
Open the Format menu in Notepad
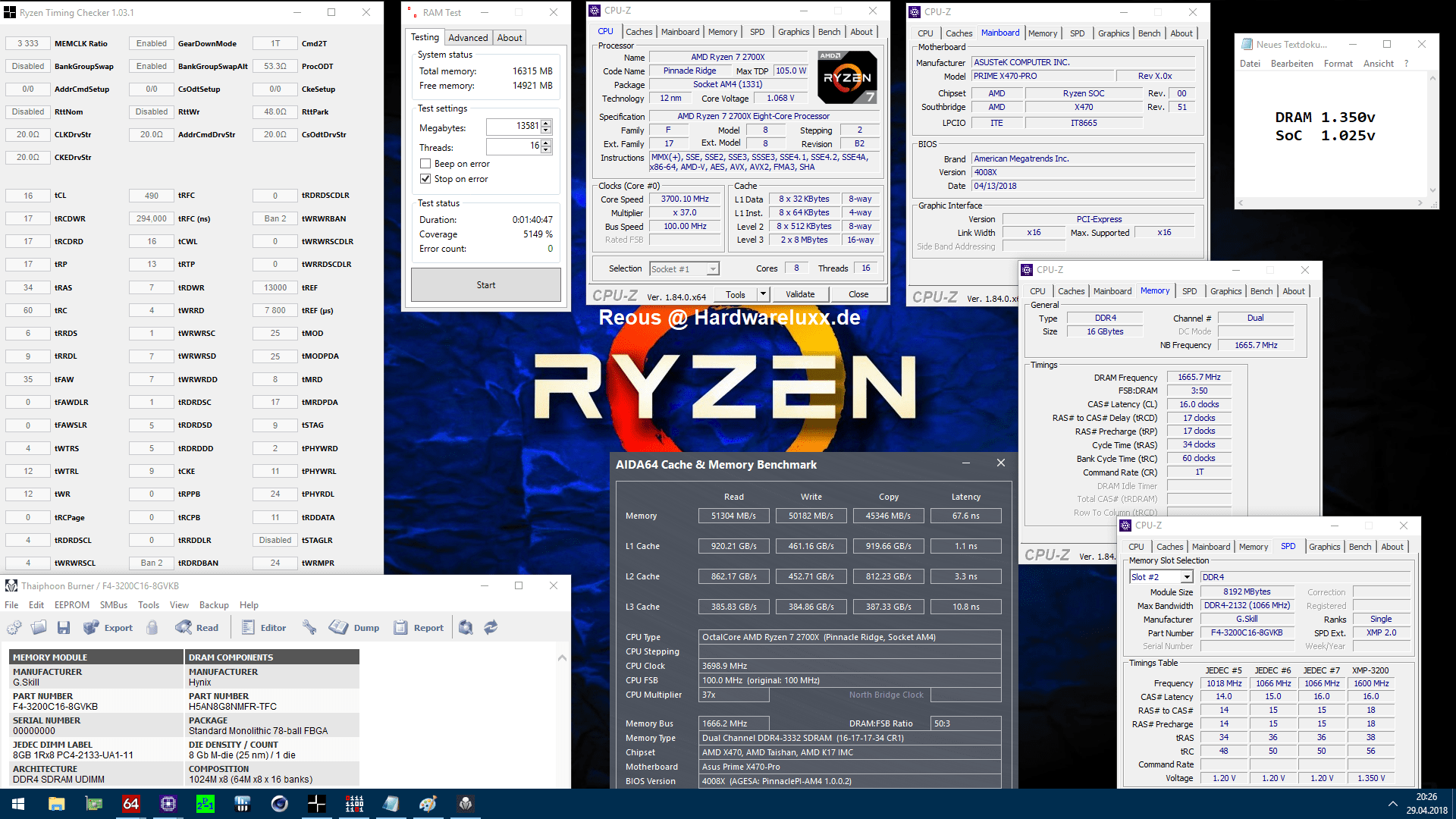click(x=1338, y=64)
